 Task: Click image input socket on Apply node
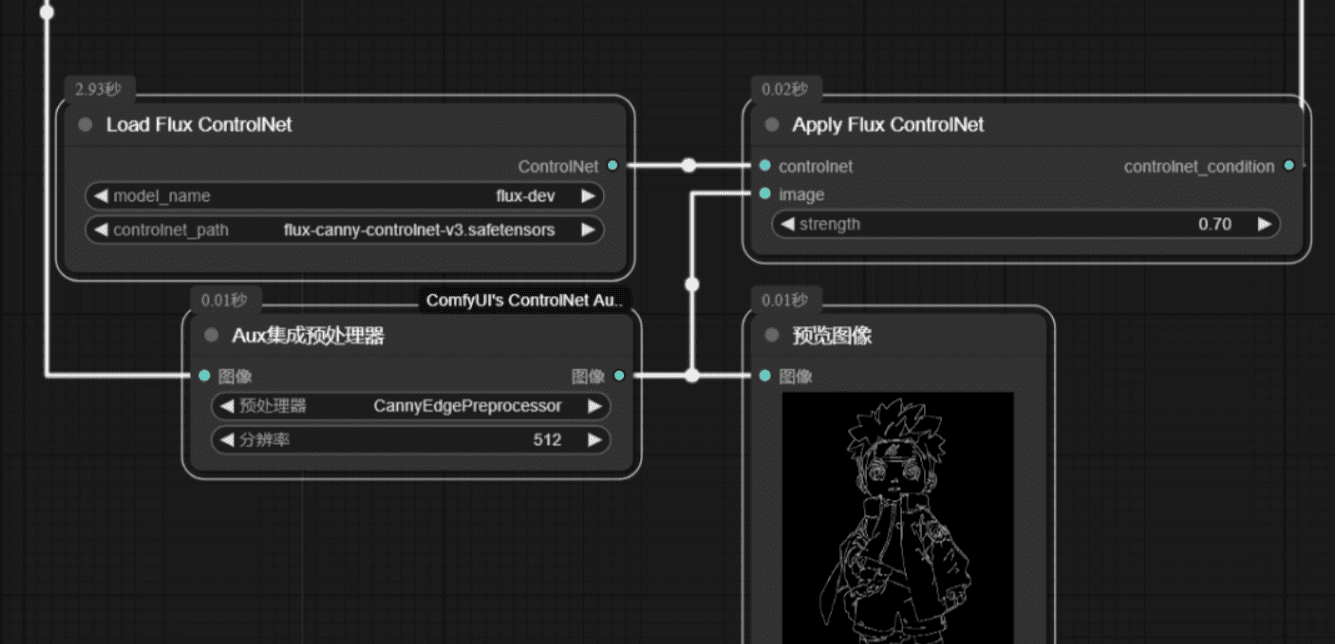765,194
